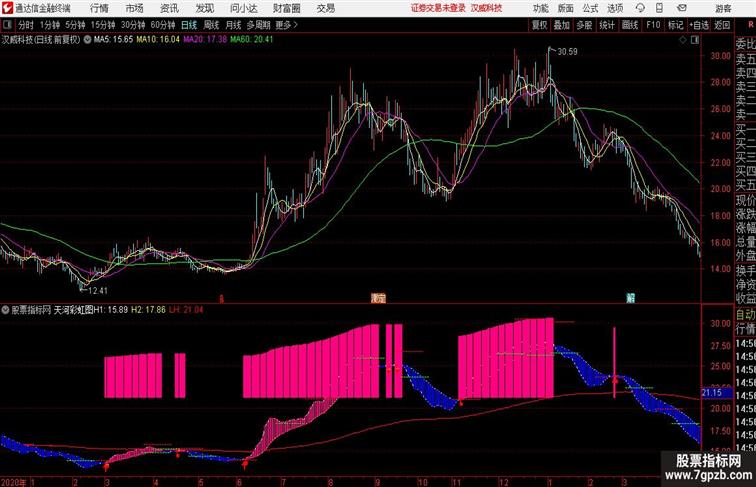Click the Tongdaxin red logo icon

(7, 8)
